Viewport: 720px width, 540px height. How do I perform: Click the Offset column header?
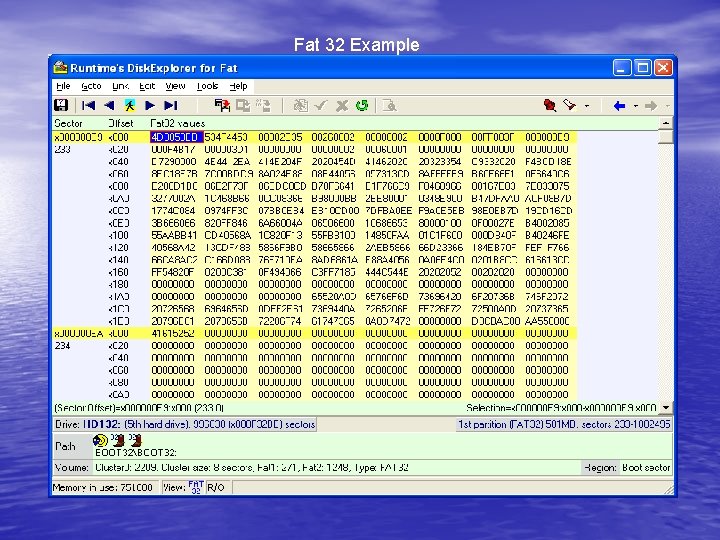coord(121,124)
